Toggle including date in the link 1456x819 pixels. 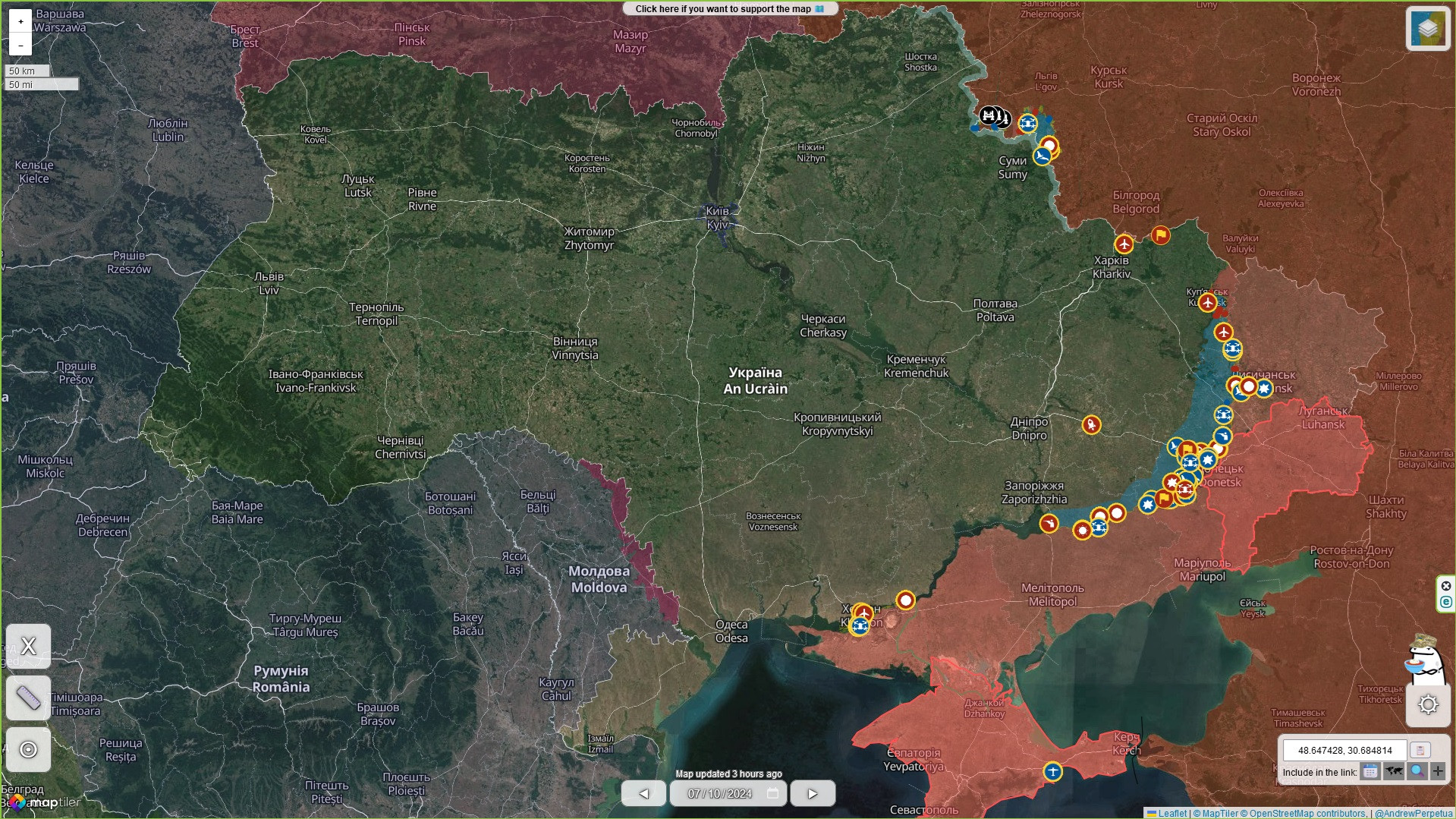(x=1370, y=772)
